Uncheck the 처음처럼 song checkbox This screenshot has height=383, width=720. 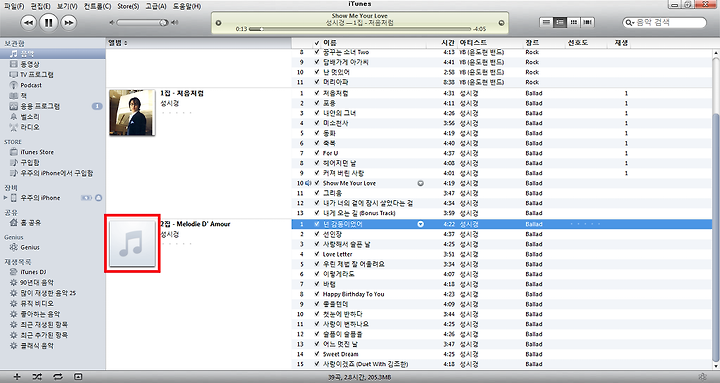316,93
